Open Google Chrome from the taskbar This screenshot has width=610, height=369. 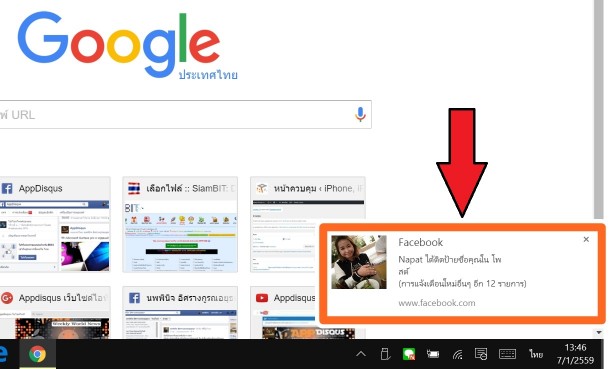point(38,354)
